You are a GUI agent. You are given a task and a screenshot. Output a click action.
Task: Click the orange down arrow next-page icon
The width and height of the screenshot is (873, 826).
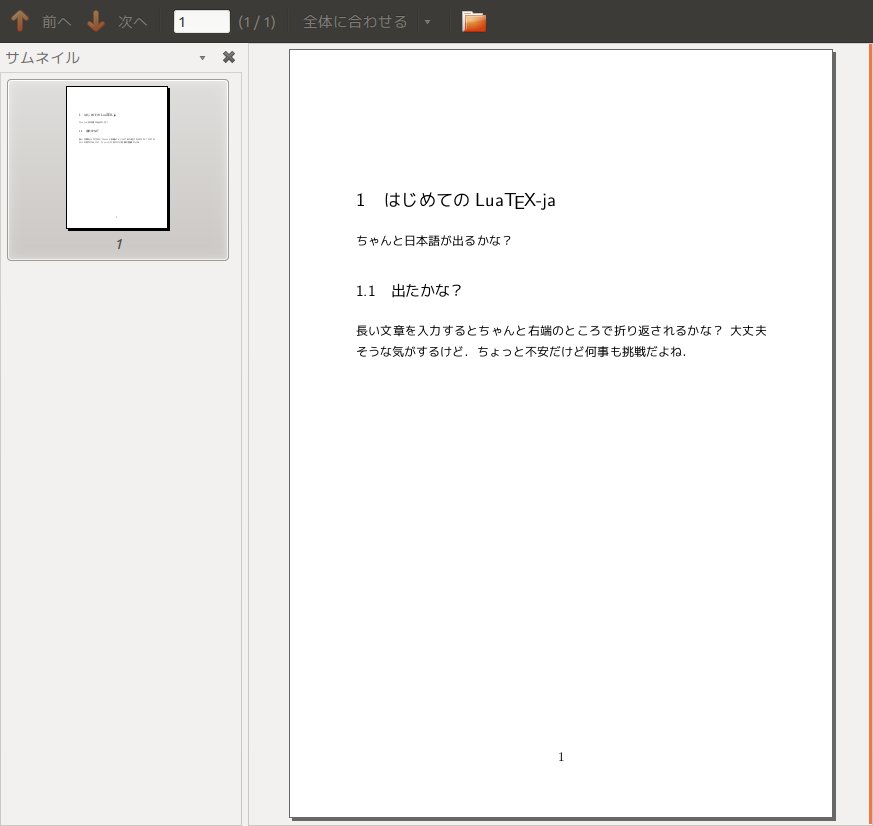point(96,21)
